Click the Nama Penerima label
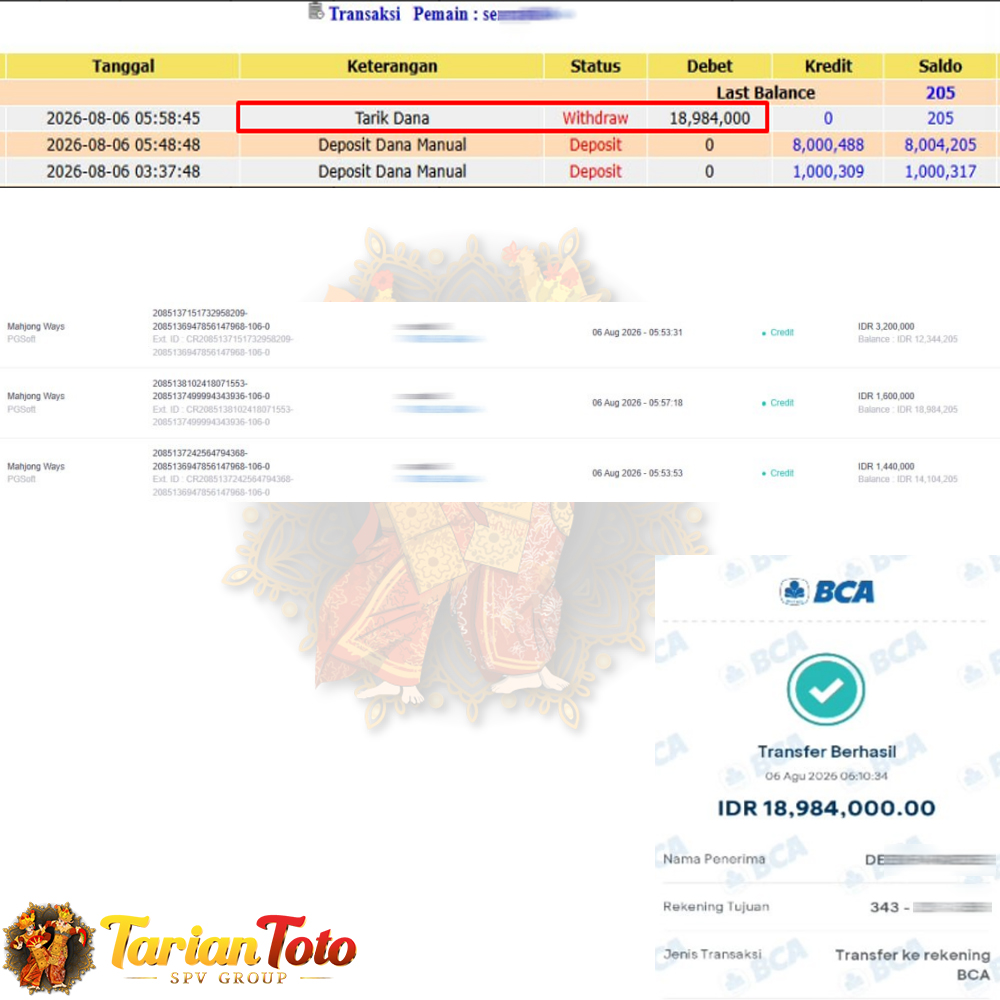The image size is (1000, 1000). tap(714, 859)
